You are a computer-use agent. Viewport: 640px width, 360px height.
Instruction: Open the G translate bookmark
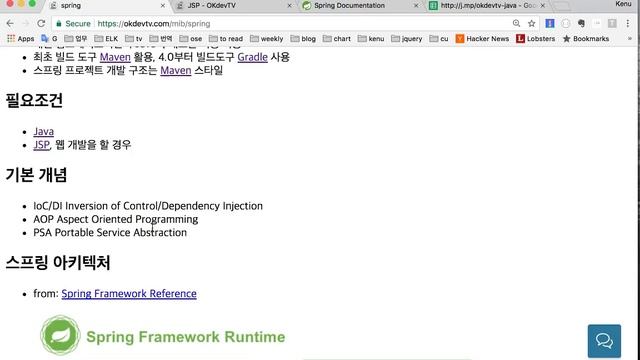pyautogui.click(x=49, y=39)
